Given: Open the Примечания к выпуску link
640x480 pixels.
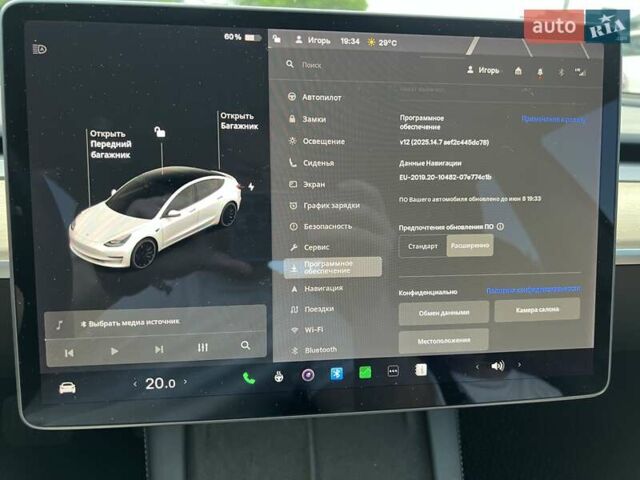Looking at the screenshot, I should click(x=553, y=118).
